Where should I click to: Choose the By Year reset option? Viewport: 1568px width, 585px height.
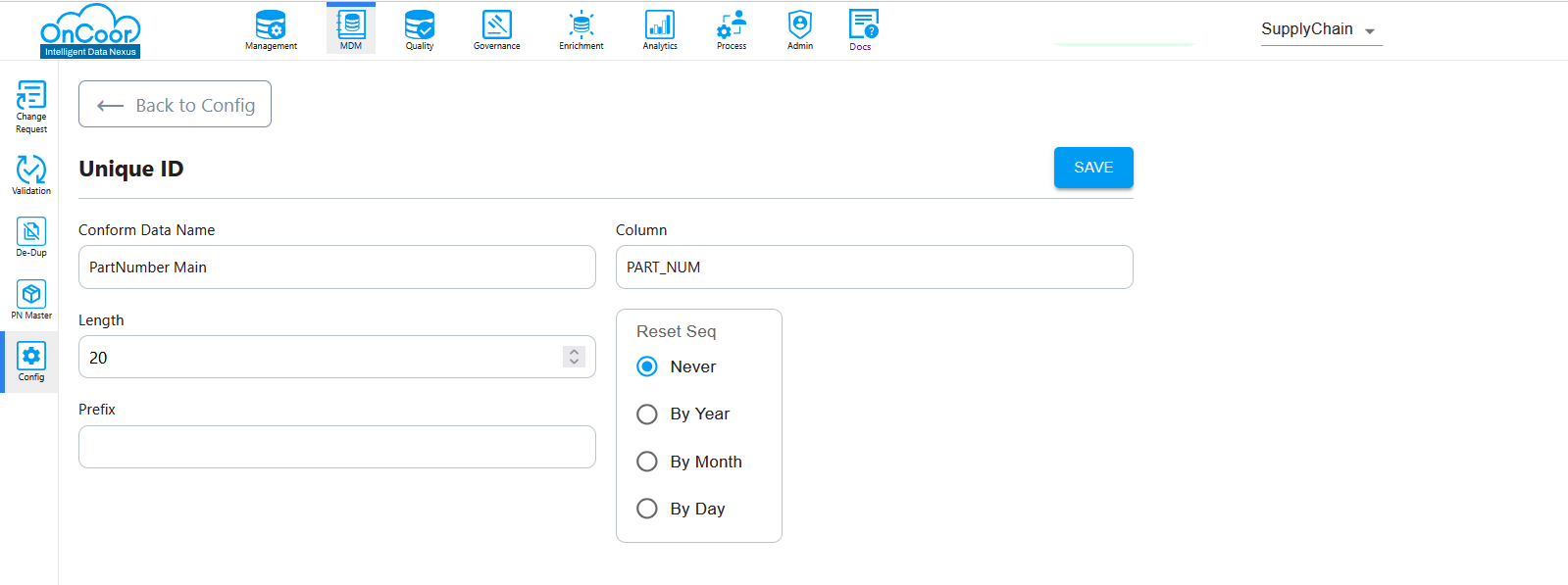tap(647, 414)
